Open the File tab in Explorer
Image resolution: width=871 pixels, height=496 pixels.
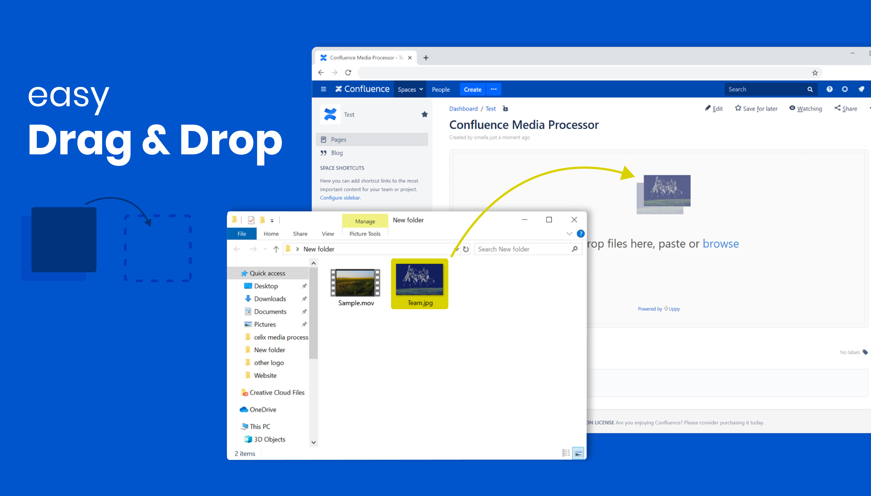pos(242,234)
